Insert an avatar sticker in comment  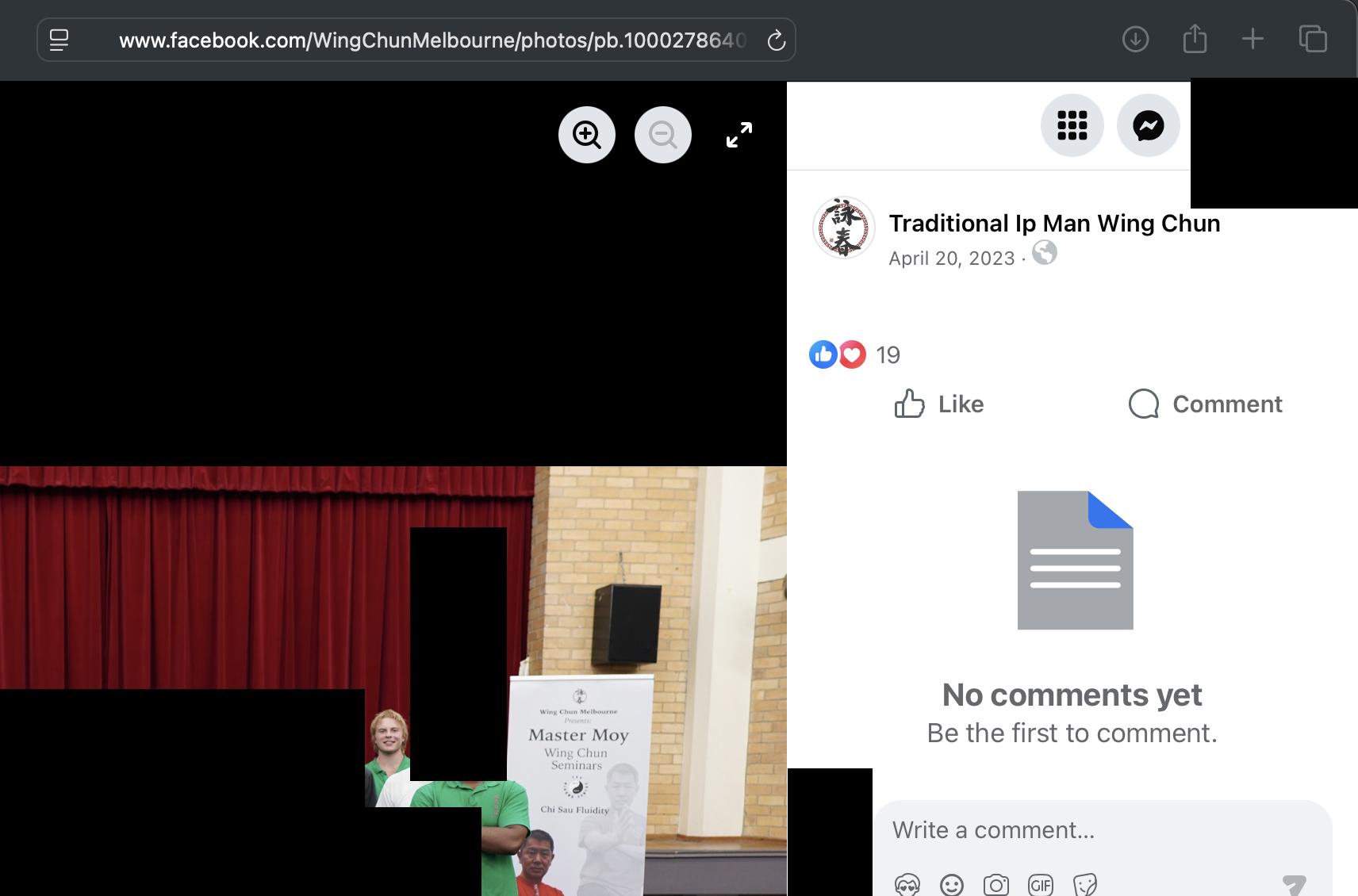(x=907, y=884)
